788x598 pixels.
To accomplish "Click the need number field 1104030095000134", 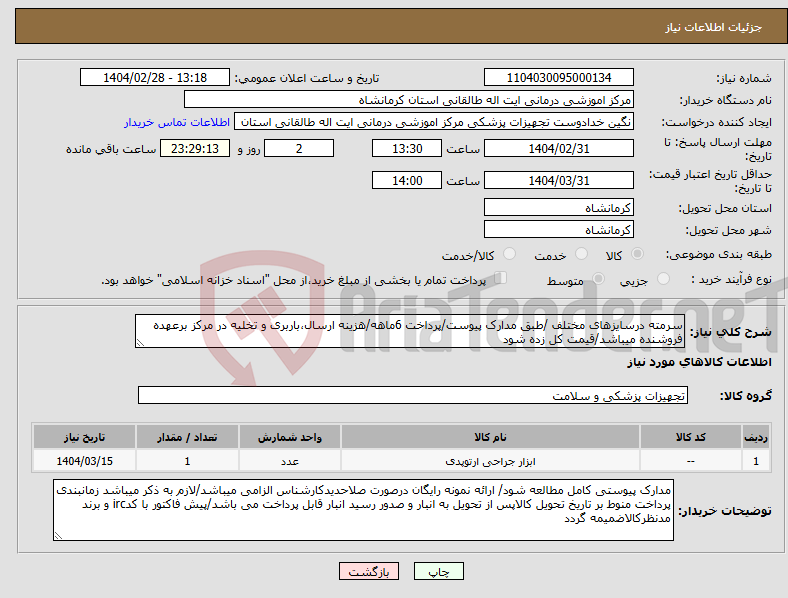I will pyautogui.click(x=559, y=78).
